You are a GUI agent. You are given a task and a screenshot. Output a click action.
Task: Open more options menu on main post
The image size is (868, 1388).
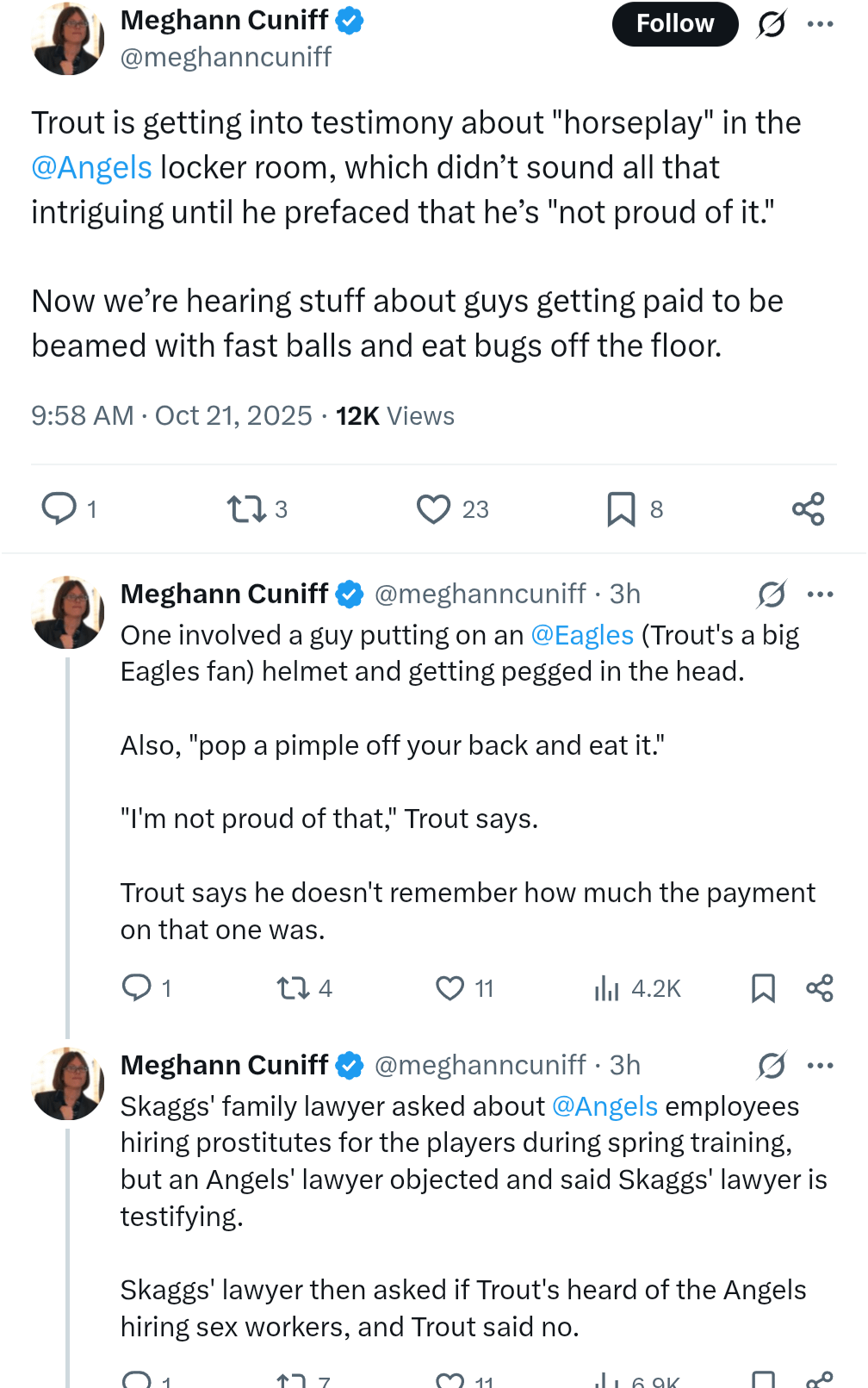(x=820, y=24)
